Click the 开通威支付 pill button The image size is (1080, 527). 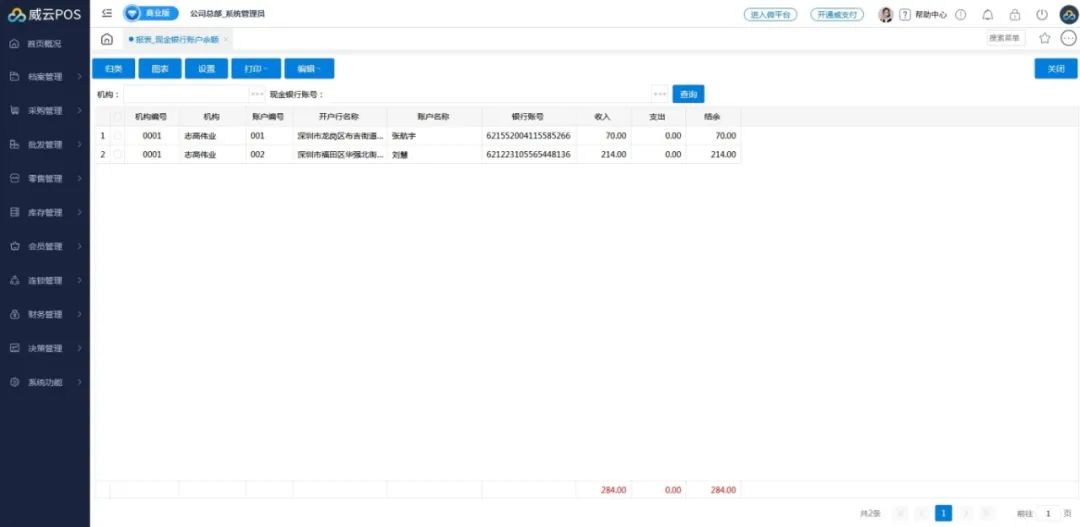click(x=837, y=14)
